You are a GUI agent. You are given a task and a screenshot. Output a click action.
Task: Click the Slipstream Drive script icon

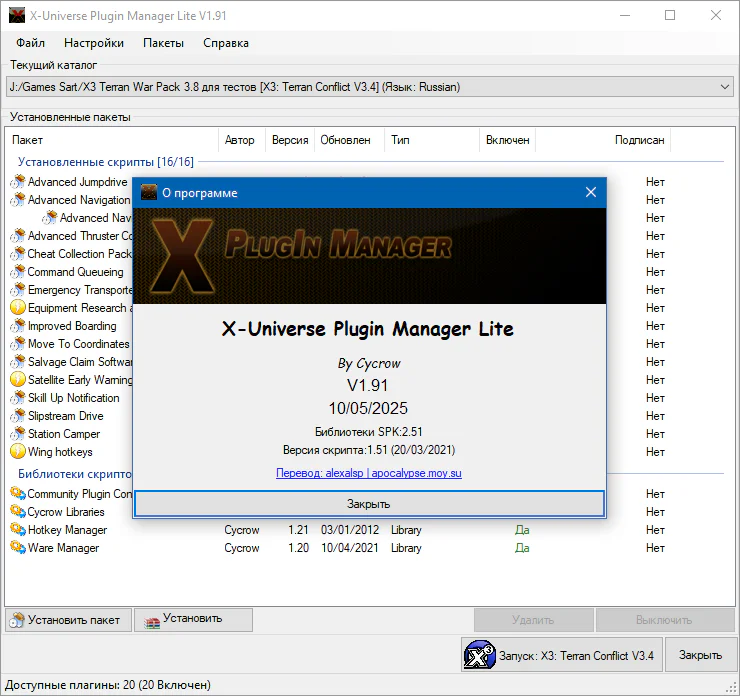(x=17, y=416)
